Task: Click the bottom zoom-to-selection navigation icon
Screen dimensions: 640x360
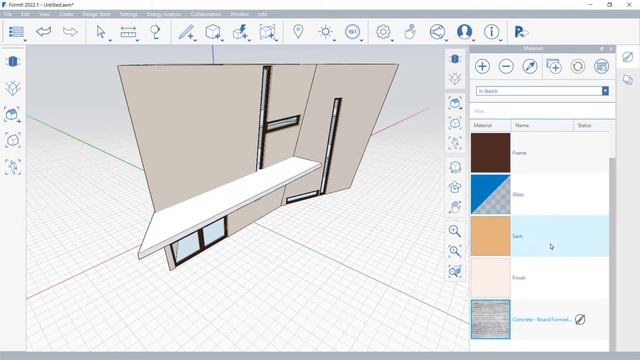Action: [x=455, y=271]
